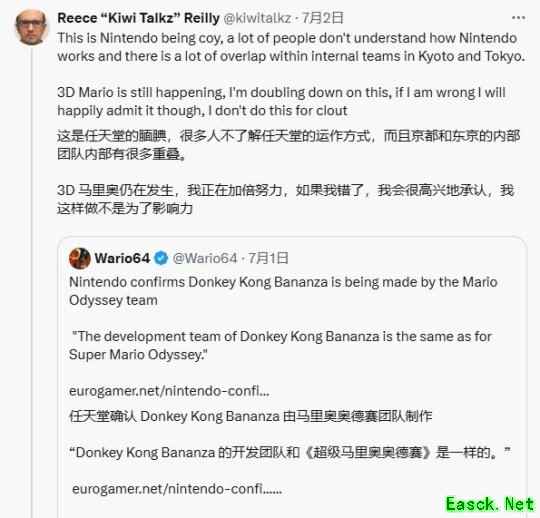
Task: Open Reece Reilly's profile avatar
Action: point(31,27)
